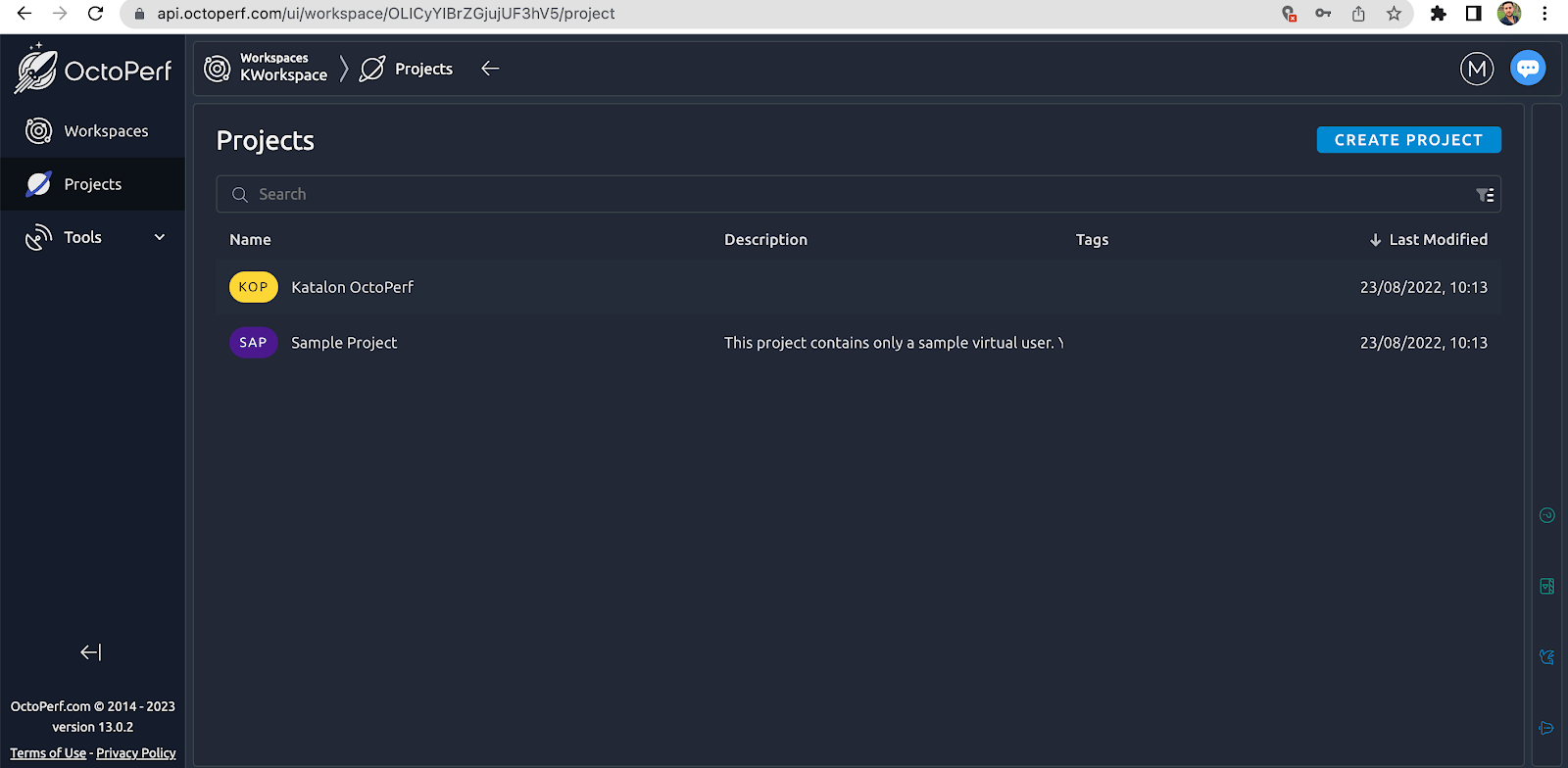The width and height of the screenshot is (1568, 768).
Task: Sort by the Name column header
Action: coord(250,239)
